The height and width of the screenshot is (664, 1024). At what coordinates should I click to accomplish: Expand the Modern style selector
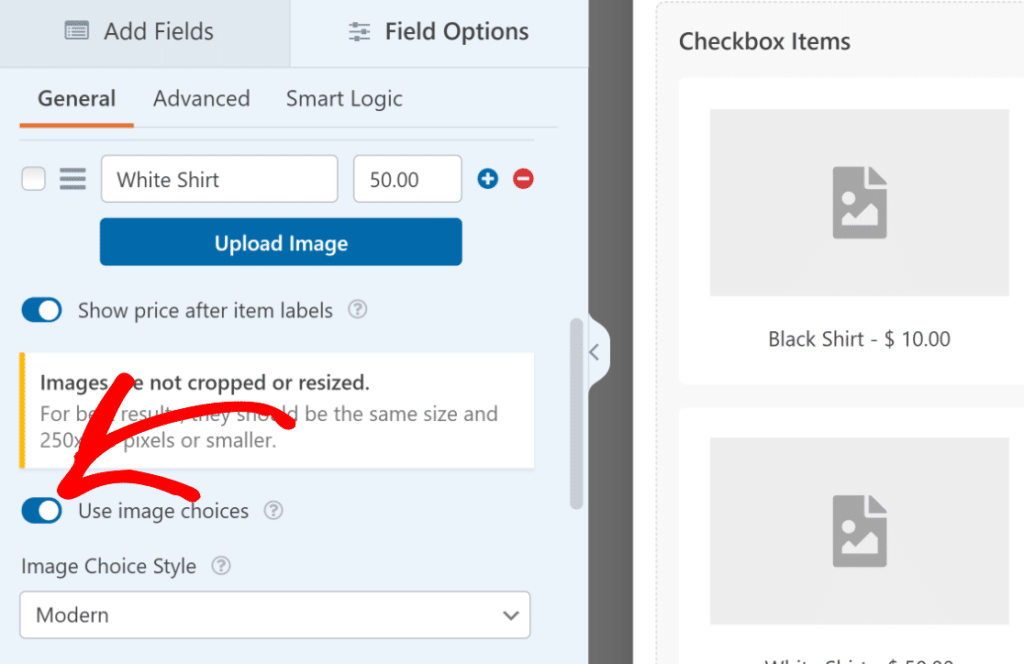[x=510, y=615]
